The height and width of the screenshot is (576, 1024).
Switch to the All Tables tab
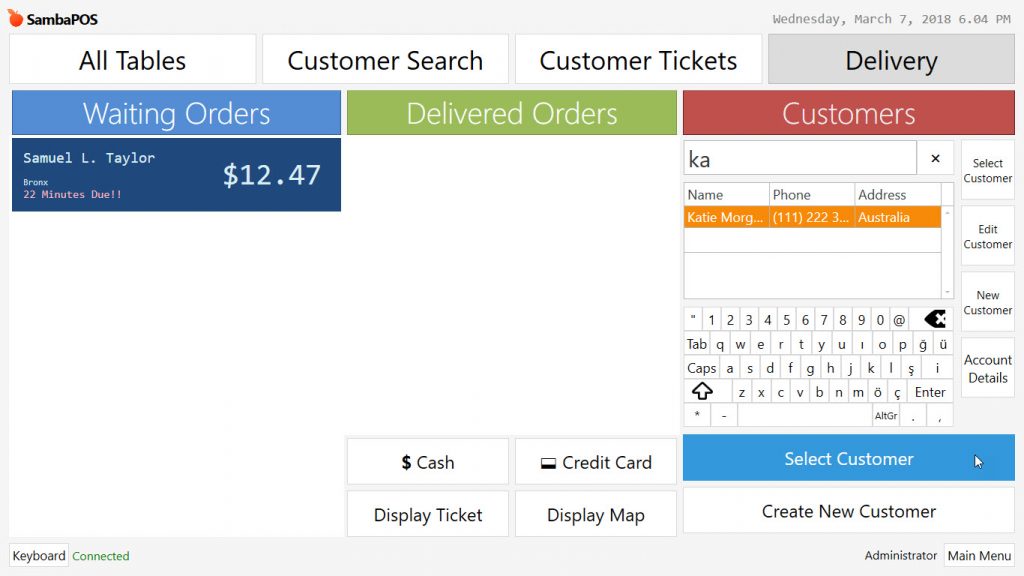[133, 60]
